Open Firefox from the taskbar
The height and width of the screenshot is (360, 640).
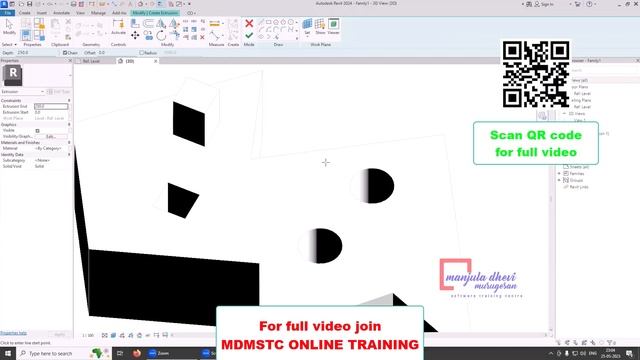tap(137, 353)
